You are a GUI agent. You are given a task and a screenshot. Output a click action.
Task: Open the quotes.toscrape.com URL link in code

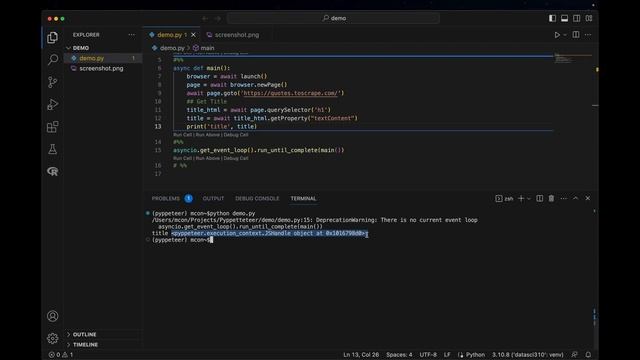pos(291,93)
